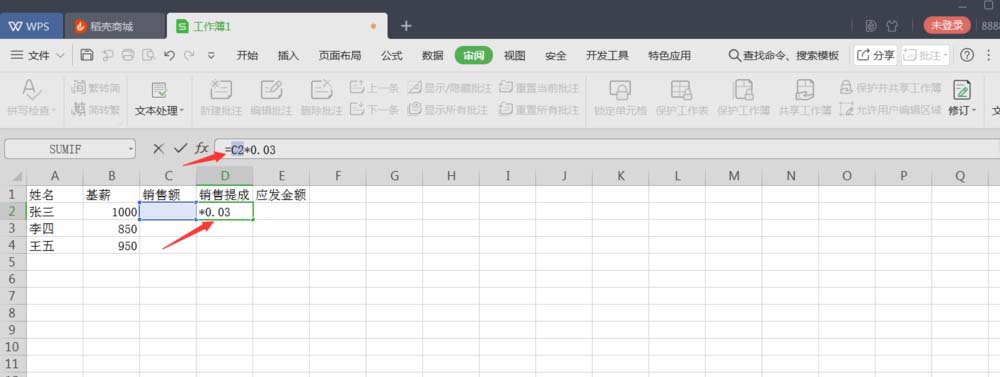
Task: Open the 页面布局 ribbon tab
Action: [x=340, y=55]
